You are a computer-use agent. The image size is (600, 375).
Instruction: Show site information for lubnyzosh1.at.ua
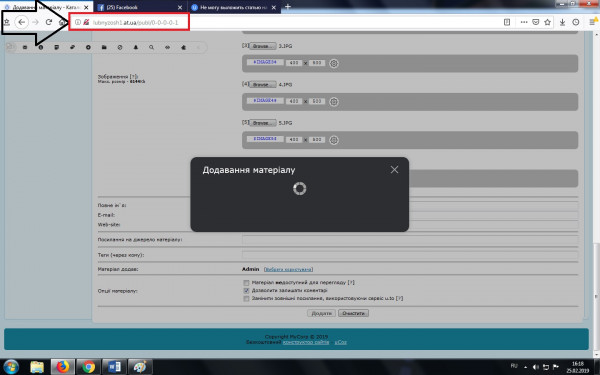[x=78, y=22]
